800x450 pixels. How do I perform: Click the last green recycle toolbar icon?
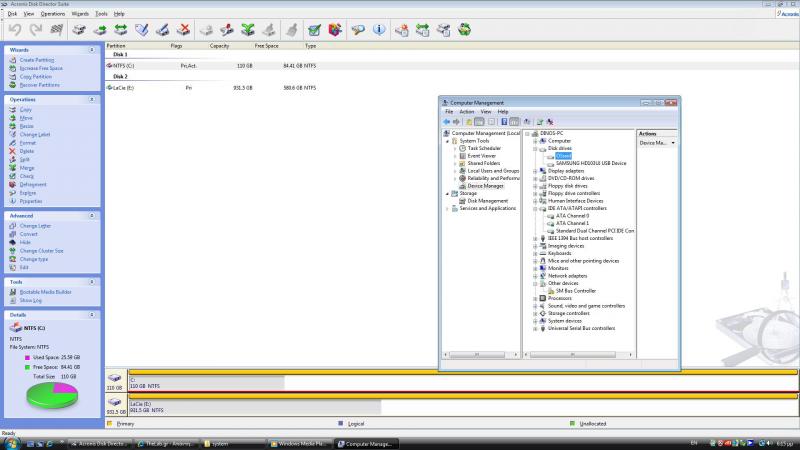[x=464, y=30]
